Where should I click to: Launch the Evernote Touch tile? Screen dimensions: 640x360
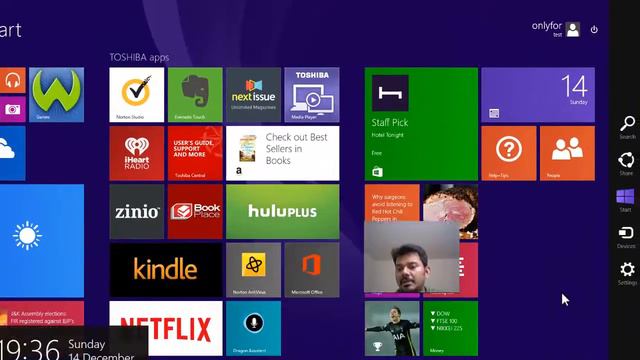coord(195,95)
